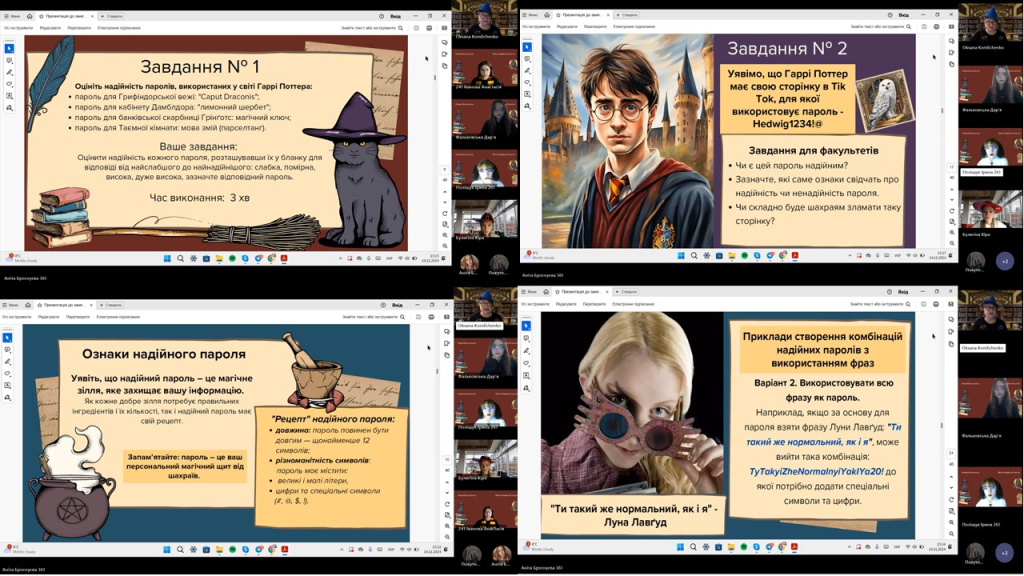Expand hidden tray icons below Завдання № 2
This screenshot has width=1024, height=576.
[850, 255]
